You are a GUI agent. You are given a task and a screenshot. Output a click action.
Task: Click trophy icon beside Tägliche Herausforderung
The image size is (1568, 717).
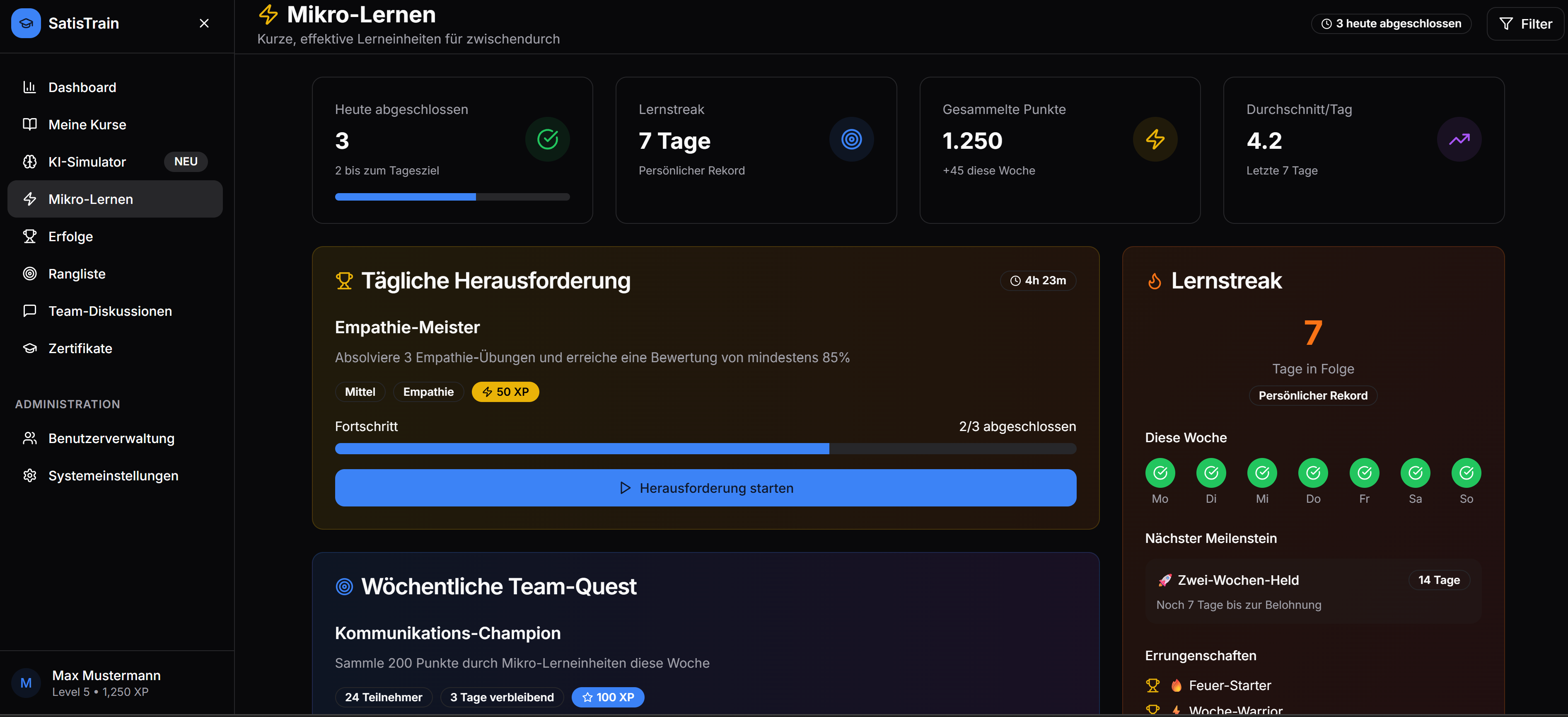(344, 281)
